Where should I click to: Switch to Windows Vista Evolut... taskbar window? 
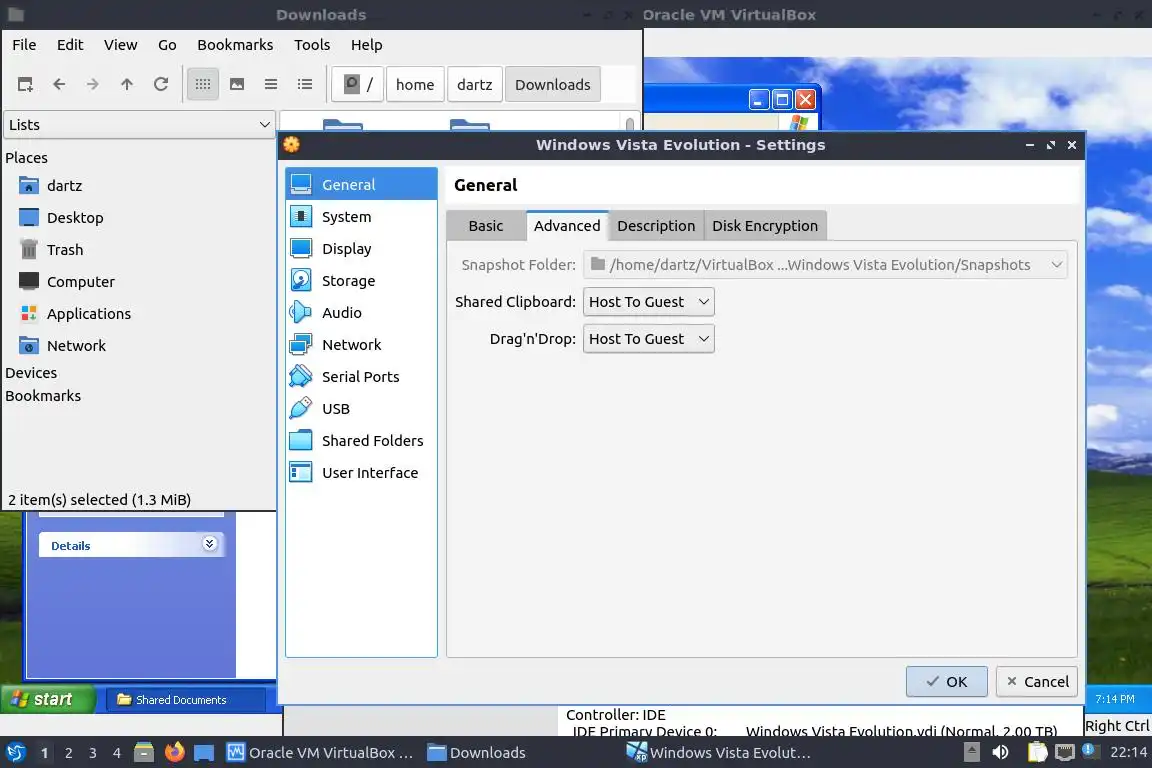click(720, 753)
